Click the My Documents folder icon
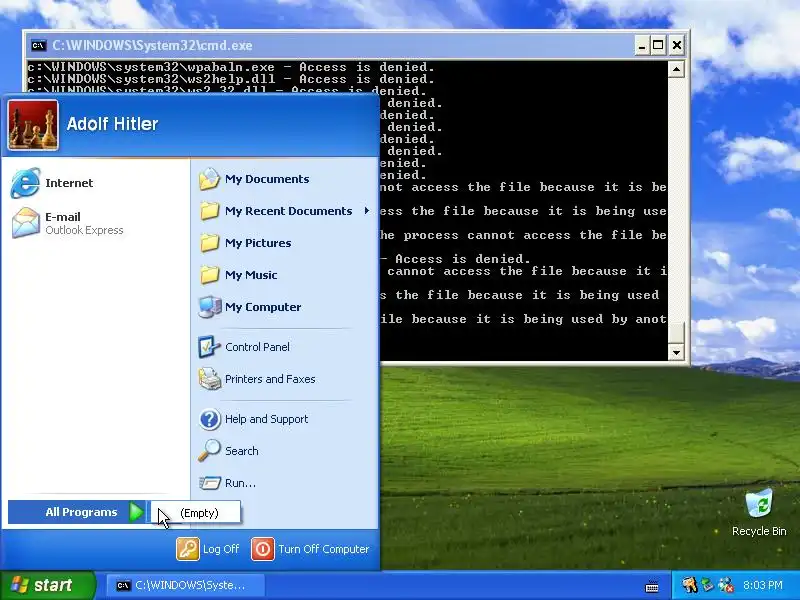 [210, 179]
